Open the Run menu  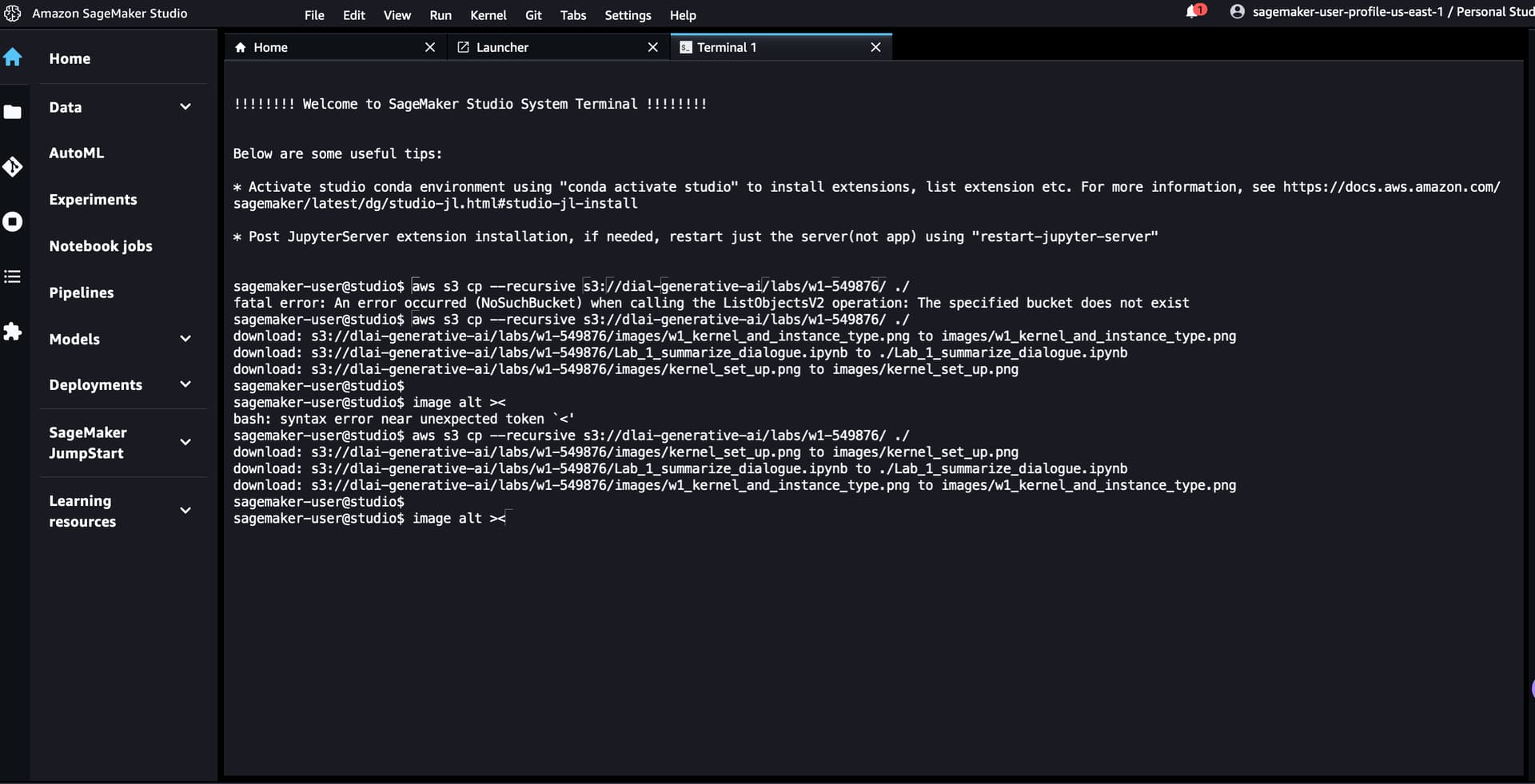[441, 15]
